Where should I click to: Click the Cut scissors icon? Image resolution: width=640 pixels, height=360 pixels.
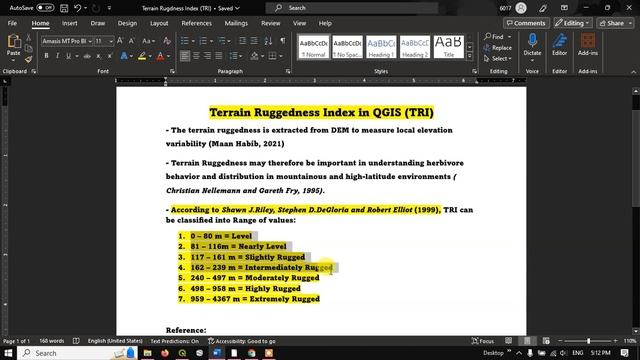click(29, 38)
